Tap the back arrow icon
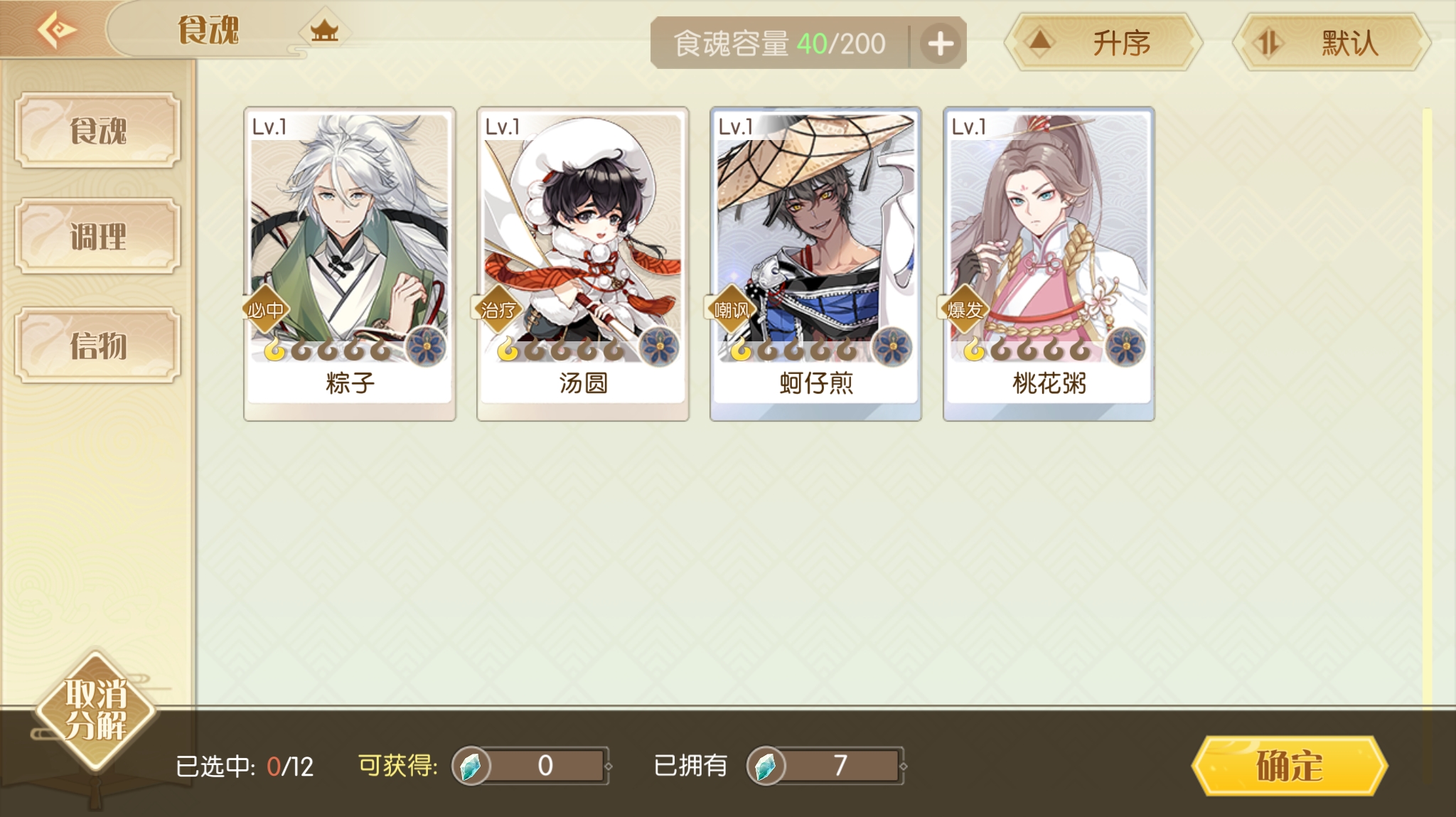This screenshot has height=817, width=1456. [x=57, y=30]
